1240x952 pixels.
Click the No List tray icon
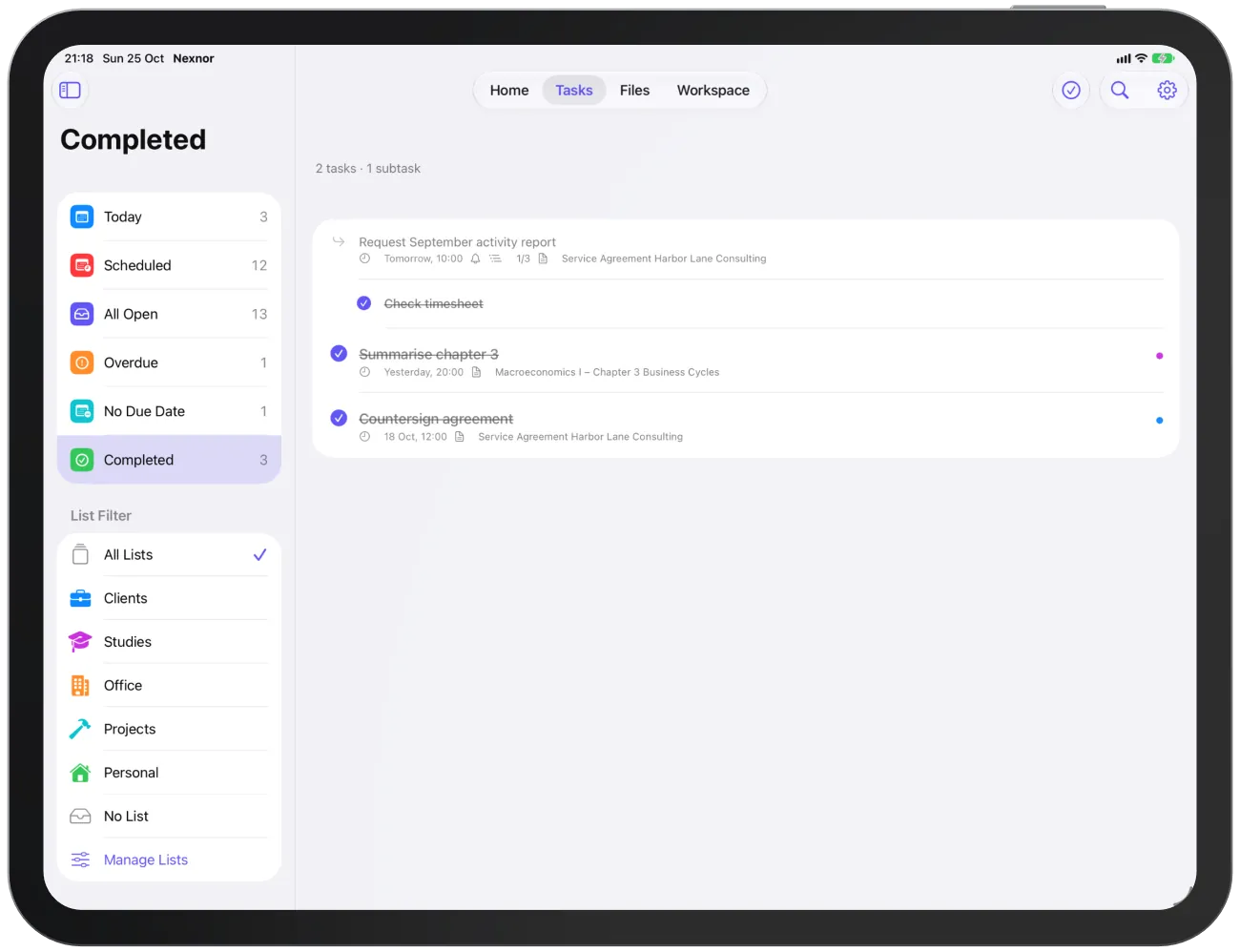tap(80, 817)
